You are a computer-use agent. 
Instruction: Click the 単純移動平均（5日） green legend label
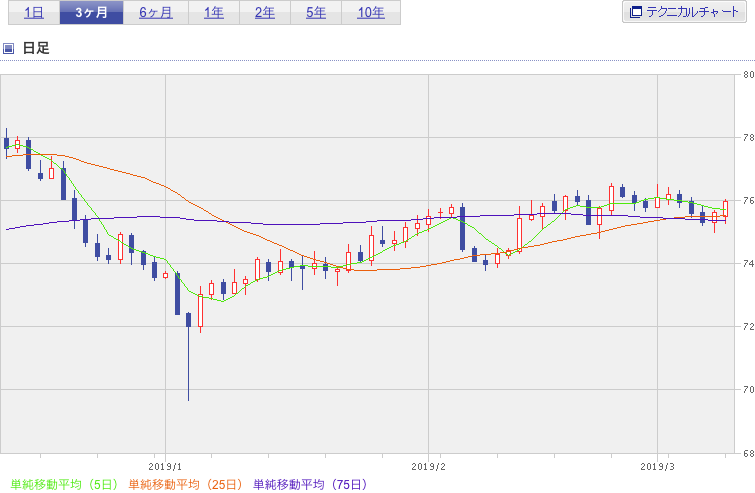(x=64, y=484)
